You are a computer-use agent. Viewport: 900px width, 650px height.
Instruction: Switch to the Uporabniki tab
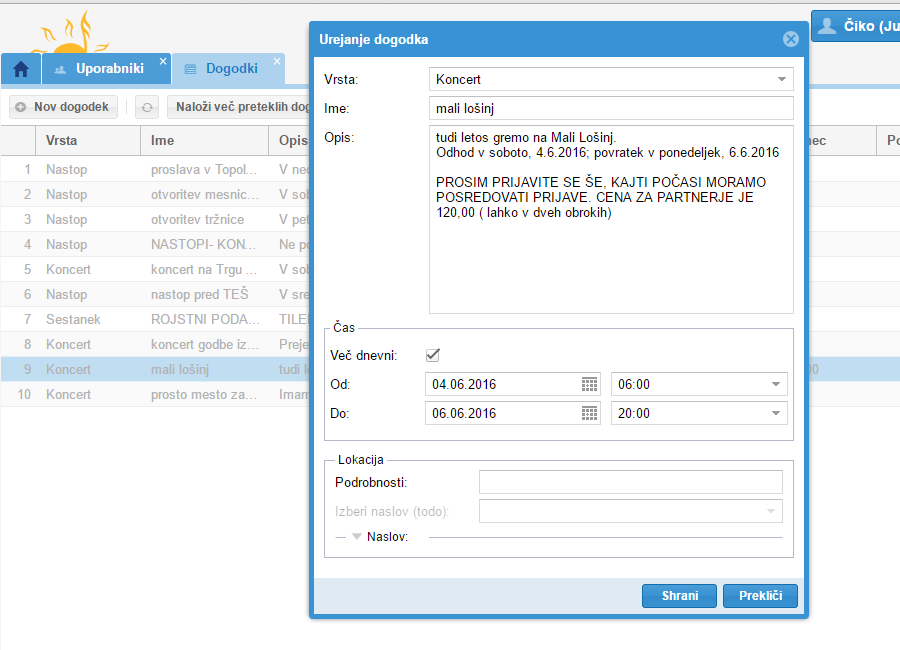coord(108,69)
